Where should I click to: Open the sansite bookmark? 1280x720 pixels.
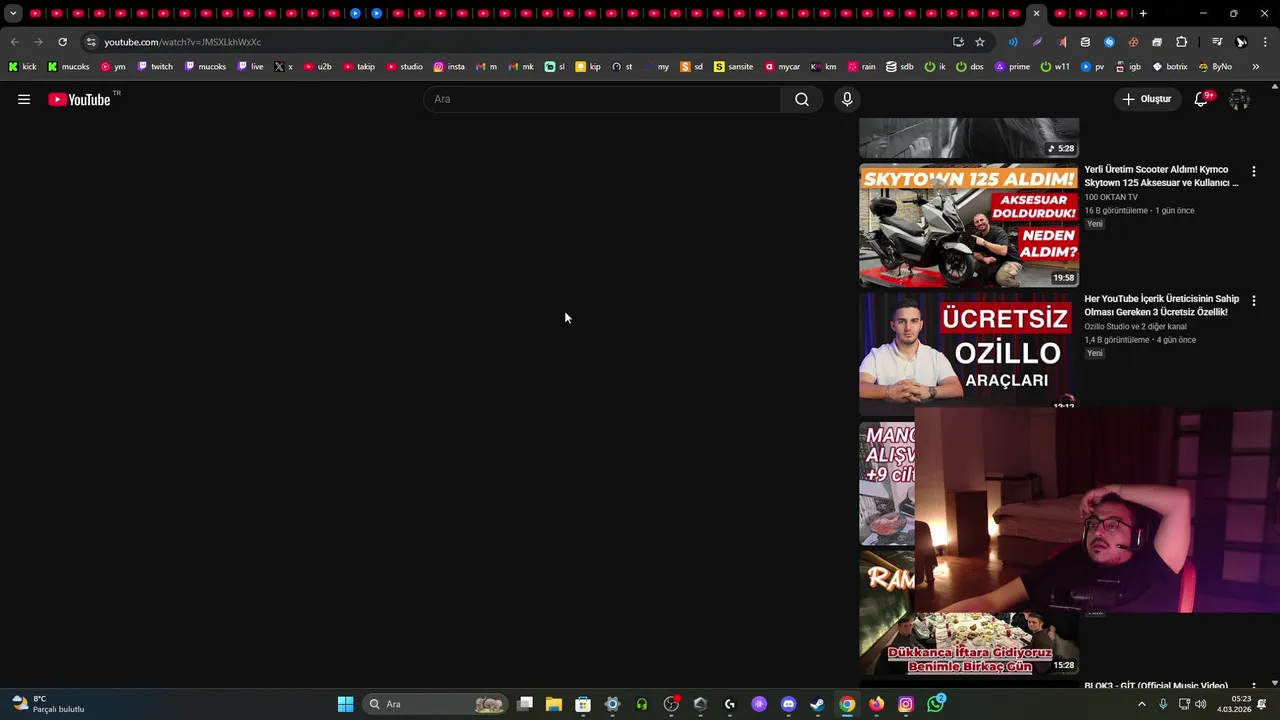point(733,67)
